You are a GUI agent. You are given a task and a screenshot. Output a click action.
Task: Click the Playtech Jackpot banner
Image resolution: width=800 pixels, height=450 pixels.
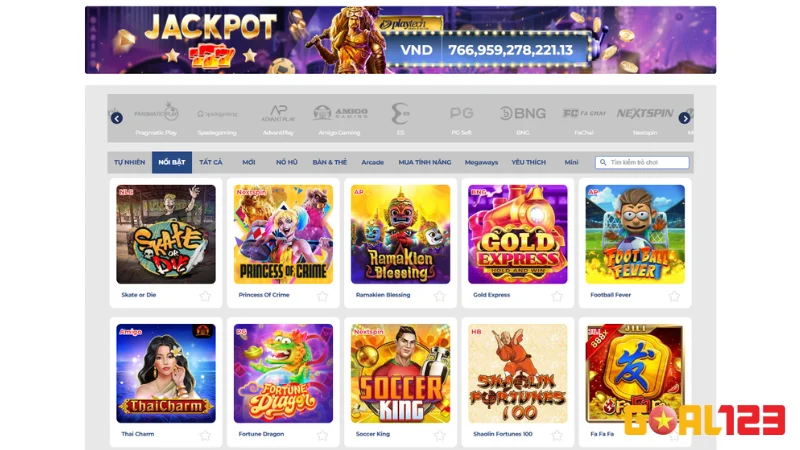tap(401, 40)
